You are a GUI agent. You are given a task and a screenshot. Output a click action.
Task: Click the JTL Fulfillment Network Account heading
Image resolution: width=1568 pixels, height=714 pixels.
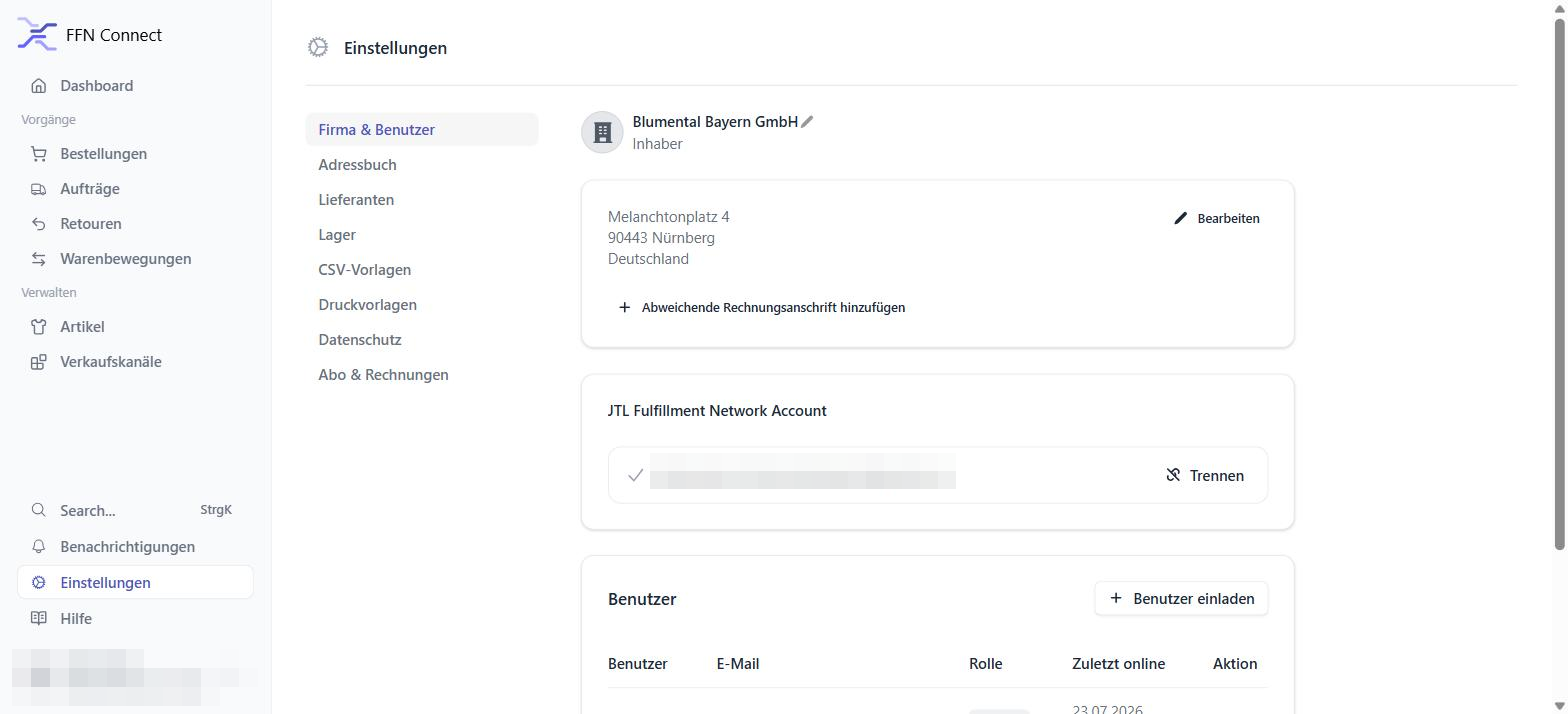coord(717,411)
